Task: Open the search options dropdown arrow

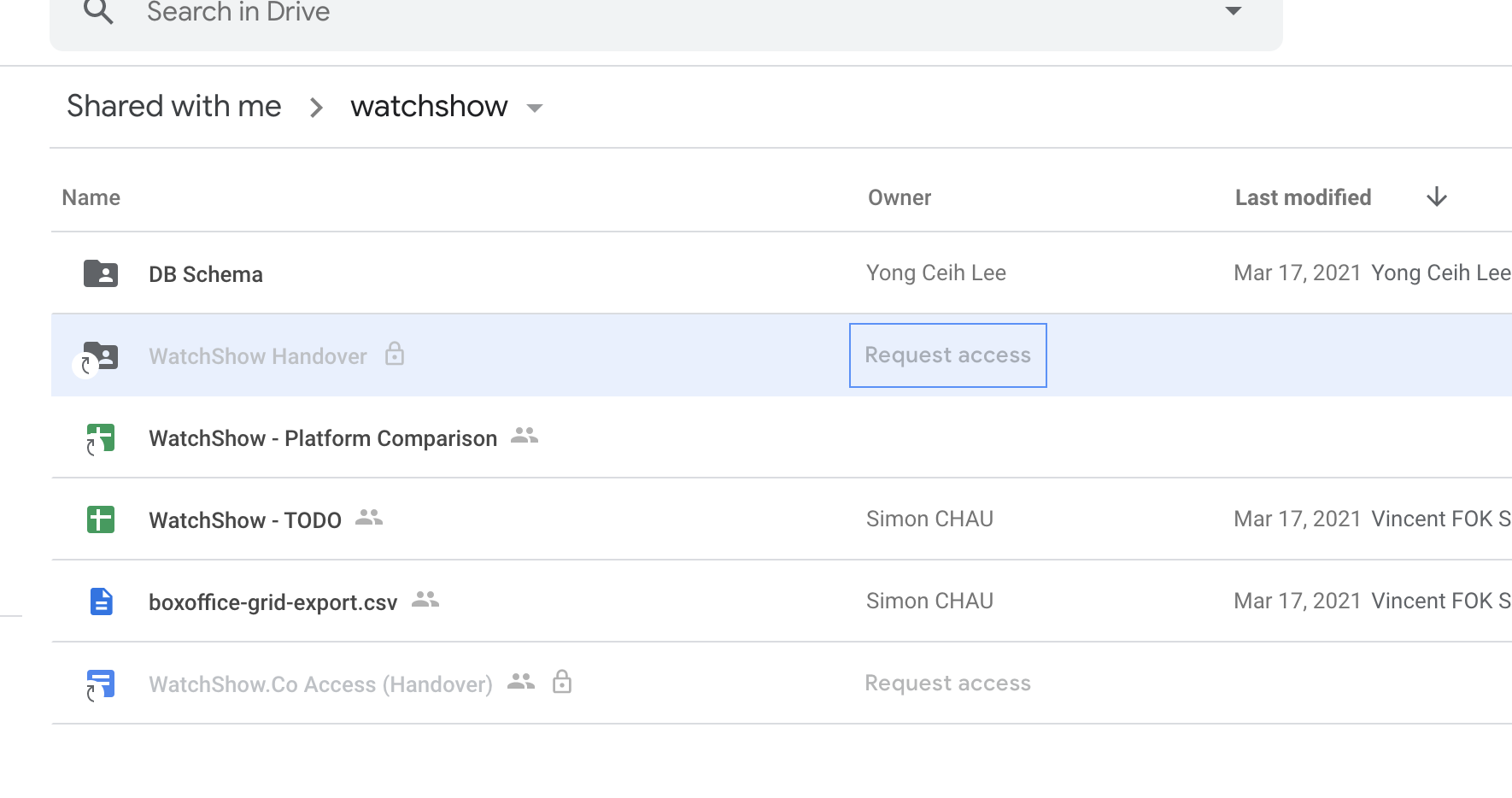Action: click(x=1233, y=11)
